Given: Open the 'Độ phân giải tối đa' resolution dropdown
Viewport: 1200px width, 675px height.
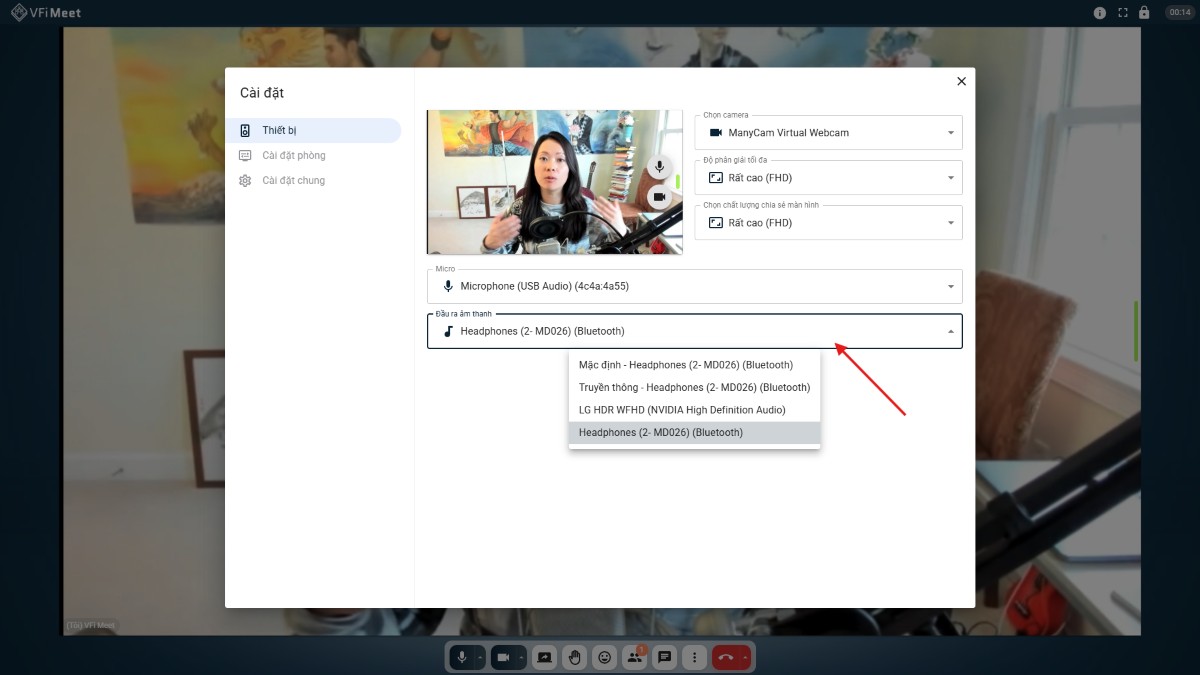Looking at the screenshot, I should point(828,178).
